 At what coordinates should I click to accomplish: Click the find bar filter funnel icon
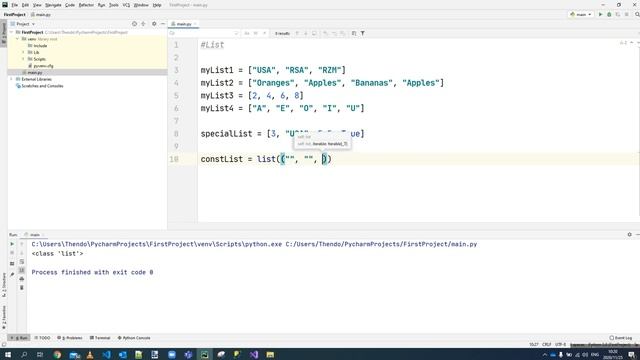362,33
